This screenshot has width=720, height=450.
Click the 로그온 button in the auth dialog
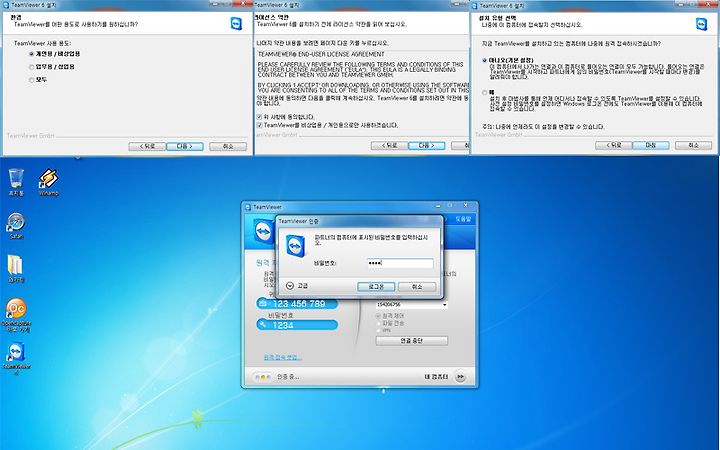click(376, 287)
